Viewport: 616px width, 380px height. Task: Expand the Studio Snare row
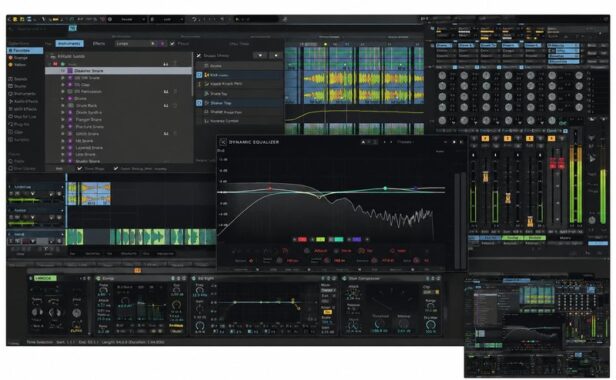63,161
